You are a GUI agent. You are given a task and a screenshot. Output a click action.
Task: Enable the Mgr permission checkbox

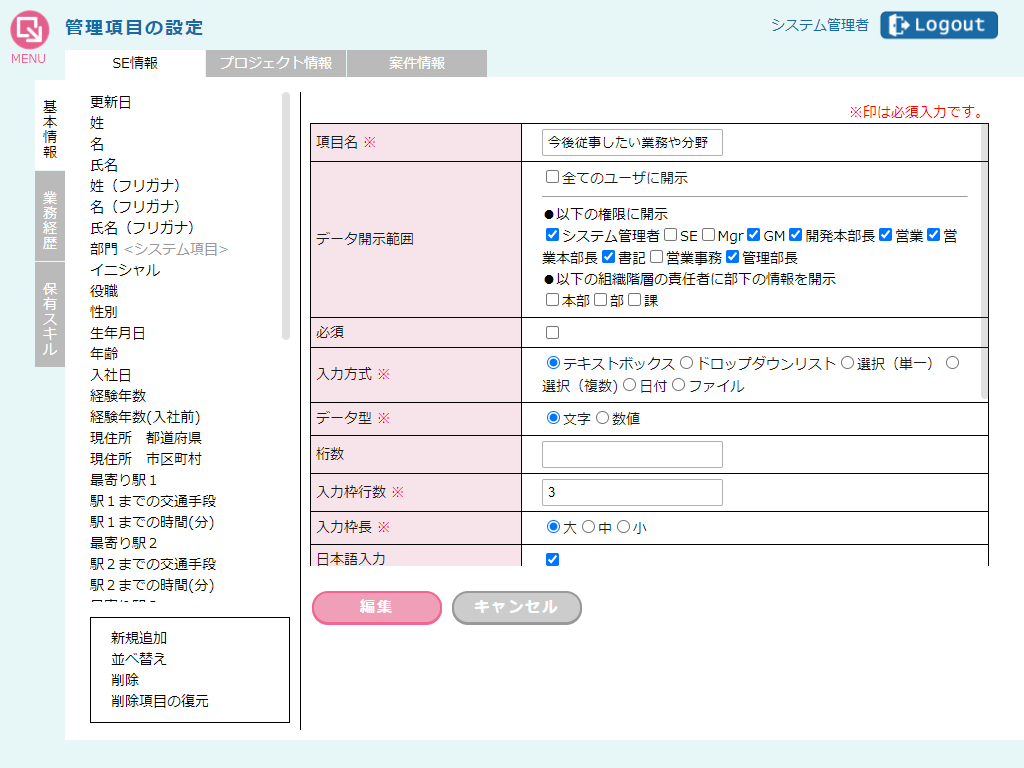point(708,236)
